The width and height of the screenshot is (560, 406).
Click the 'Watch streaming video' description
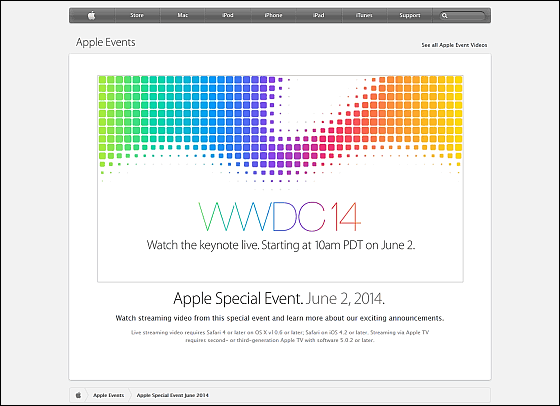280,318
